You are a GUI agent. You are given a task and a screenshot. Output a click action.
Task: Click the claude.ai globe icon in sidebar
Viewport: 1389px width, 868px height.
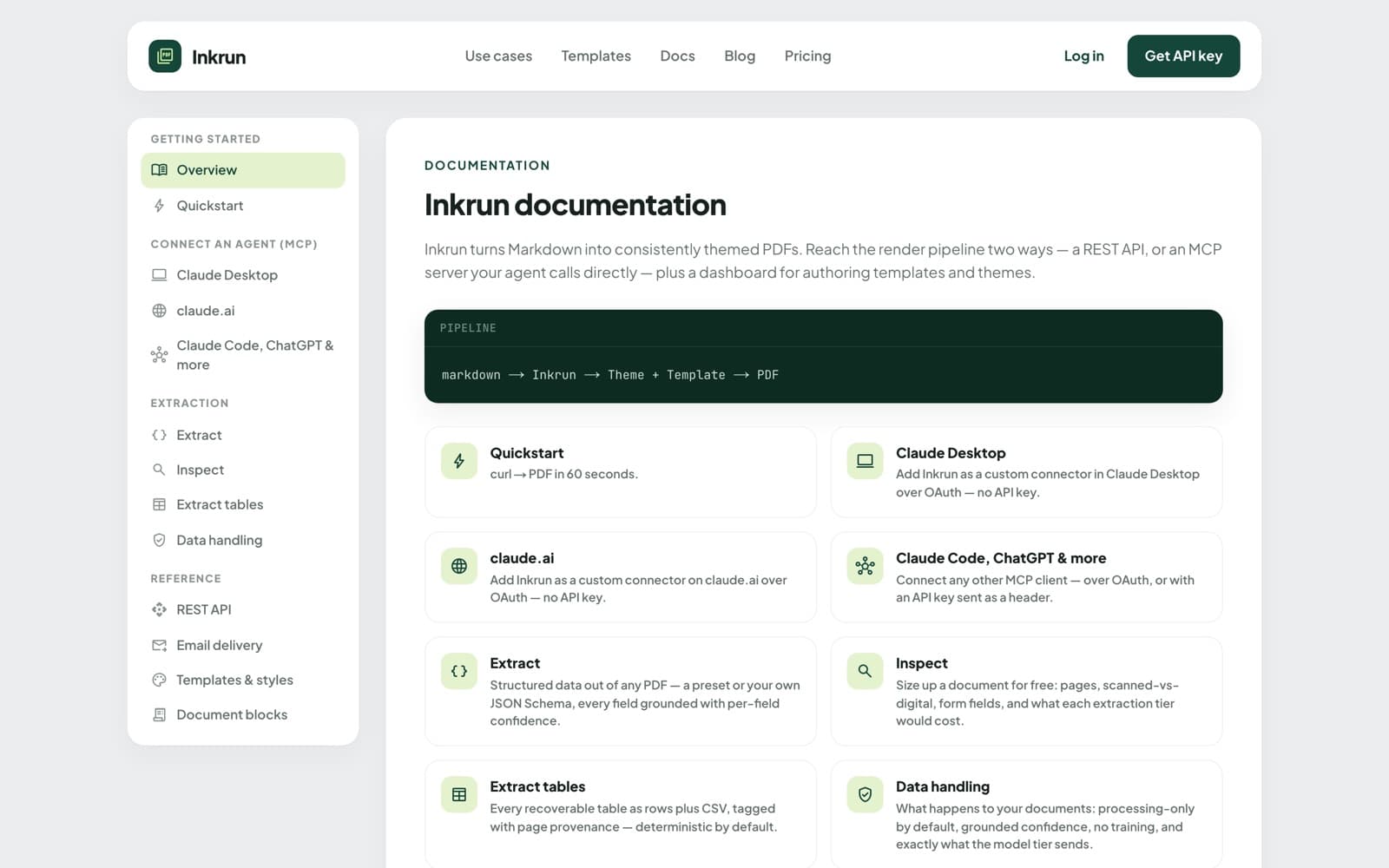point(159,311)
